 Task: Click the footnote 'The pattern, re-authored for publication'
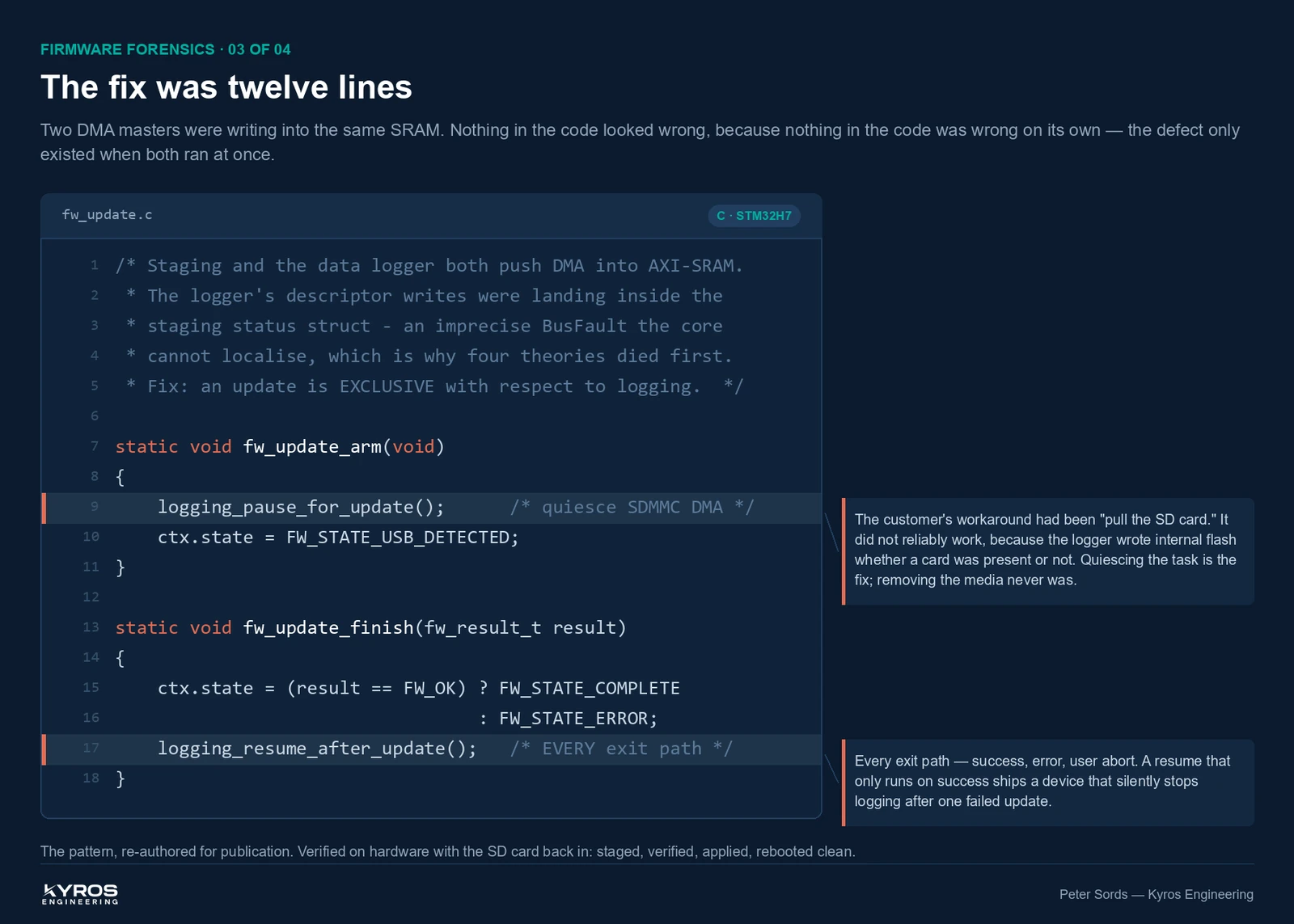point(448,852)
